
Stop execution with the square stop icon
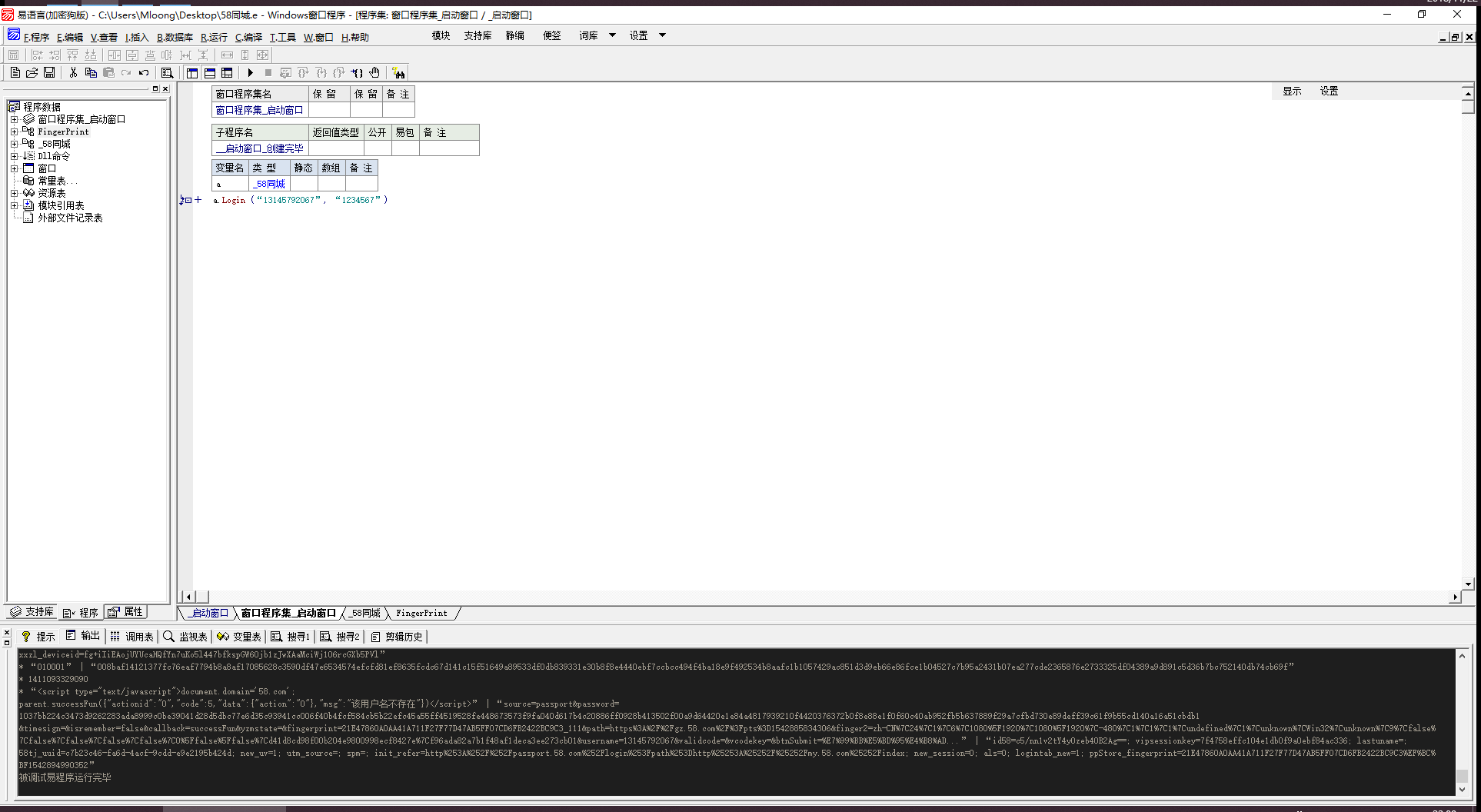pyautogui.click(x=268, y=72)
